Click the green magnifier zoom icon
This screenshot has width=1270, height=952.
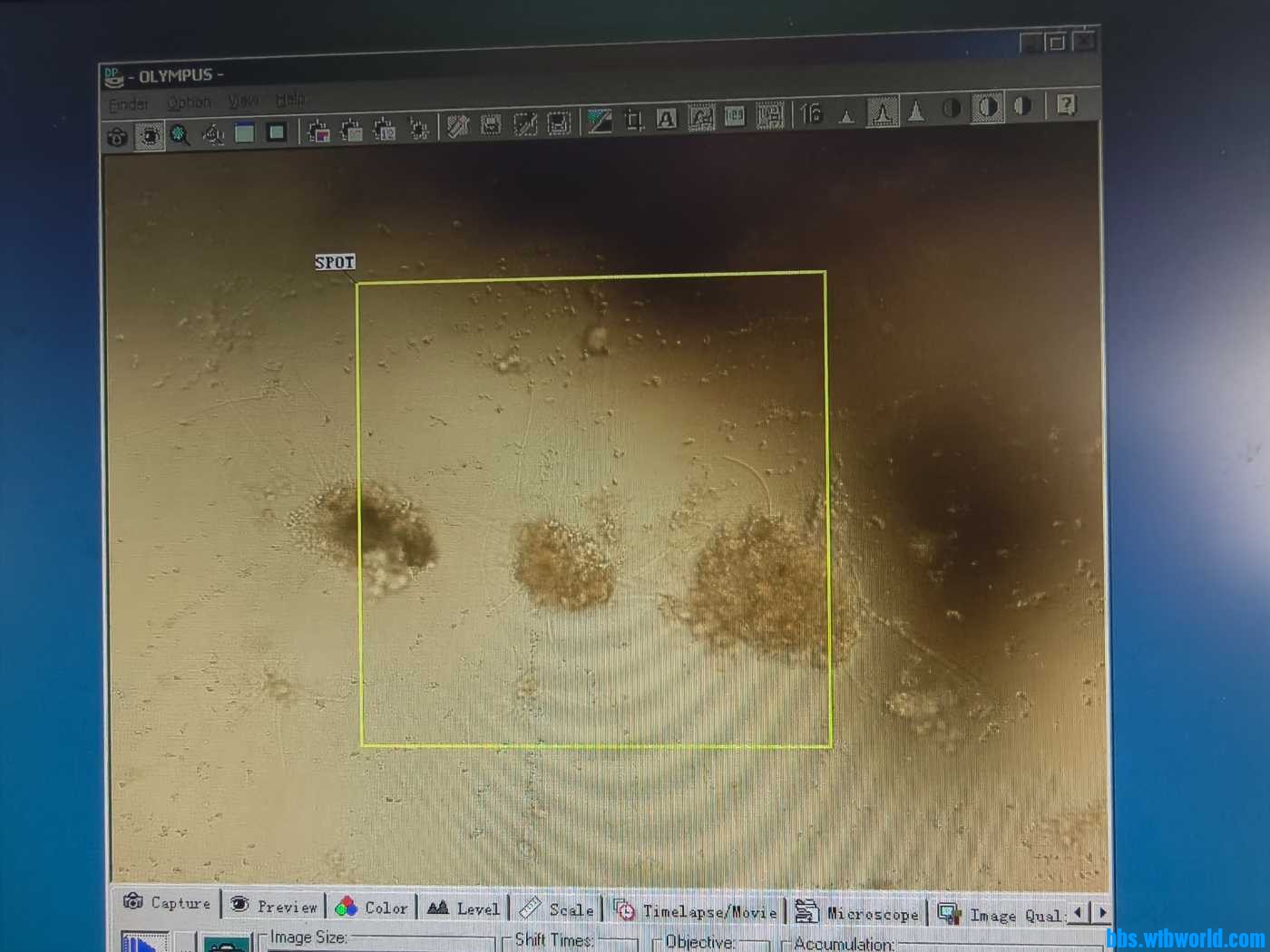pyautogui.click(x=181, y=135)
